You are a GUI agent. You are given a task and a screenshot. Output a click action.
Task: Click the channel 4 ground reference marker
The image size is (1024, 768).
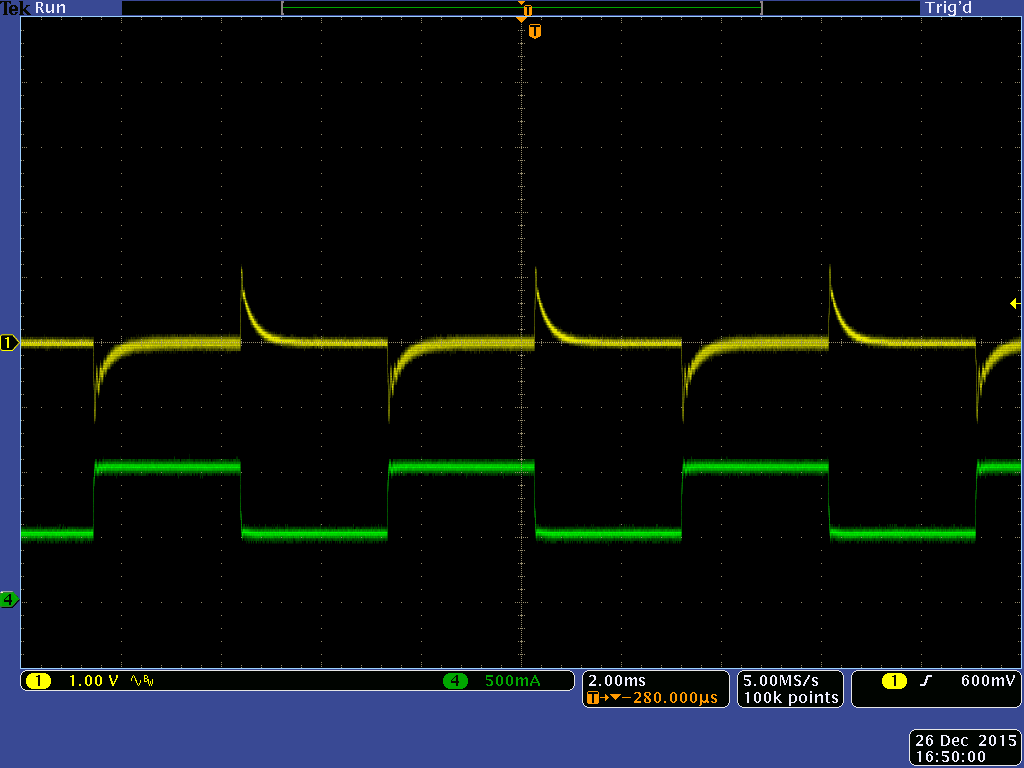coord(9,599)
